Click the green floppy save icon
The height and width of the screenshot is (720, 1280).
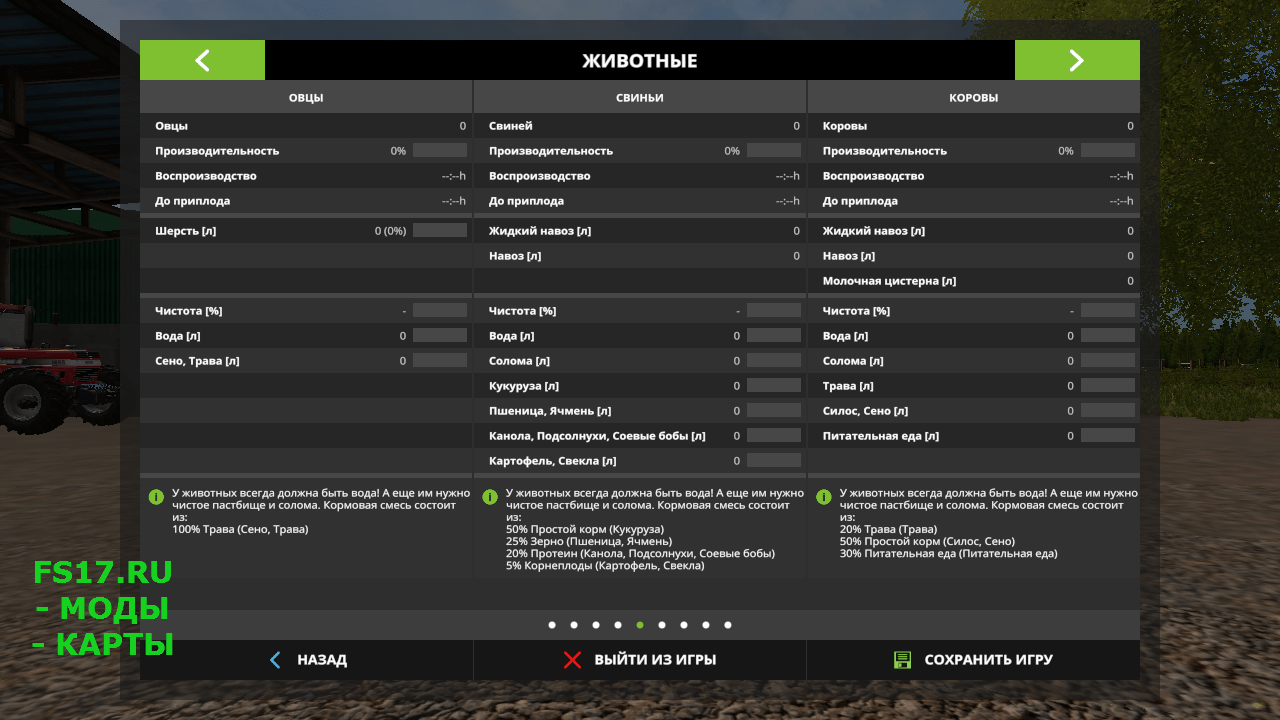click(x=902, y=660)
